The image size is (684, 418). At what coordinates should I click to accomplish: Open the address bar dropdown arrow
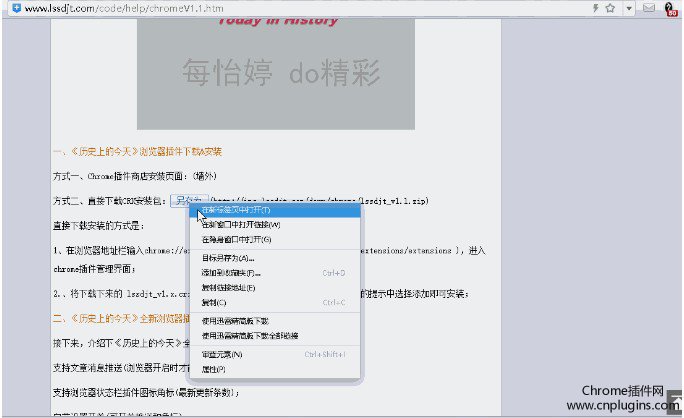tap(629, 8)
